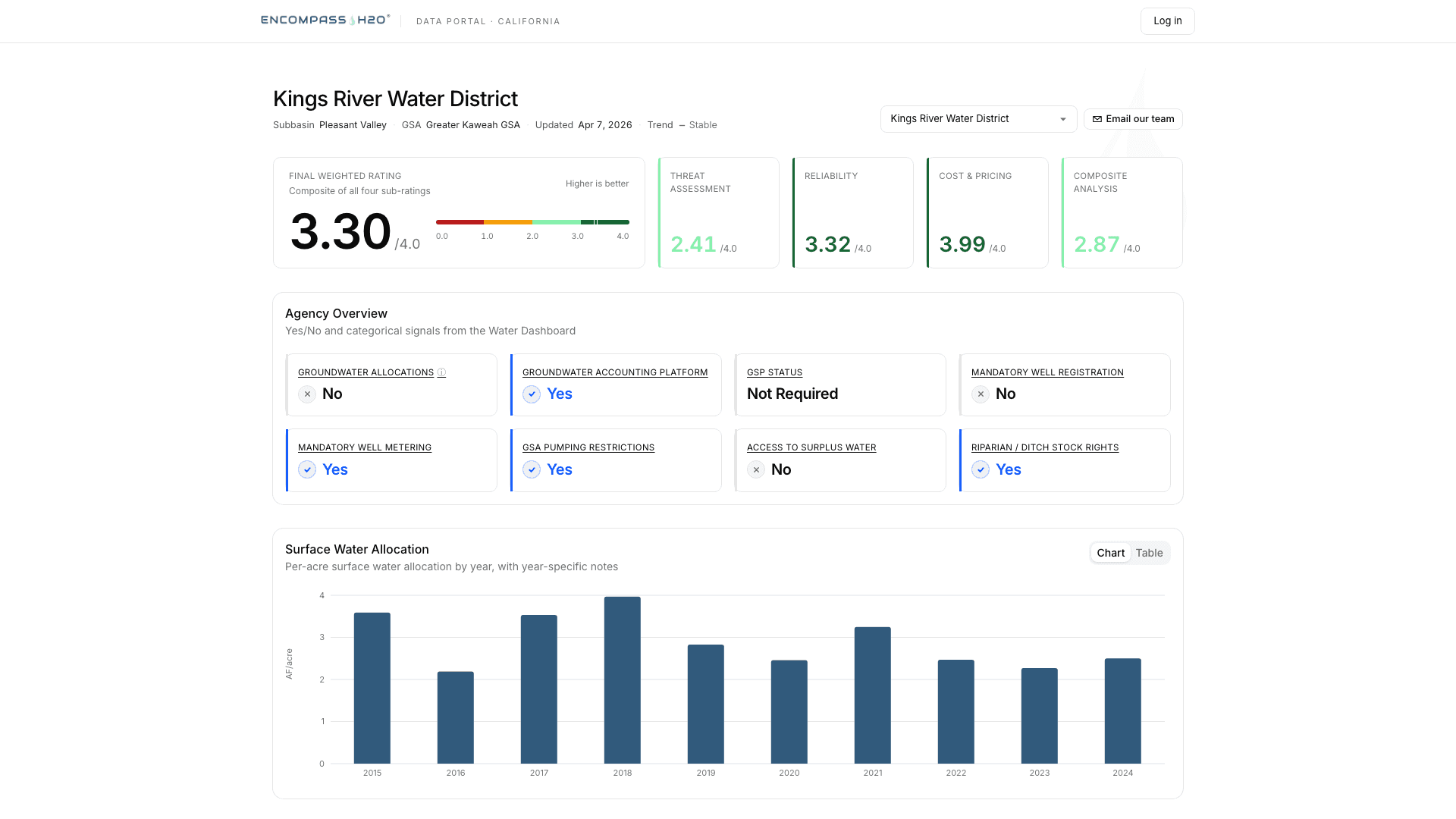The width and height of the screenshot is (1456, 819).
Task: Click the 2021 bar in allocation chart
Action: [873, 695]
